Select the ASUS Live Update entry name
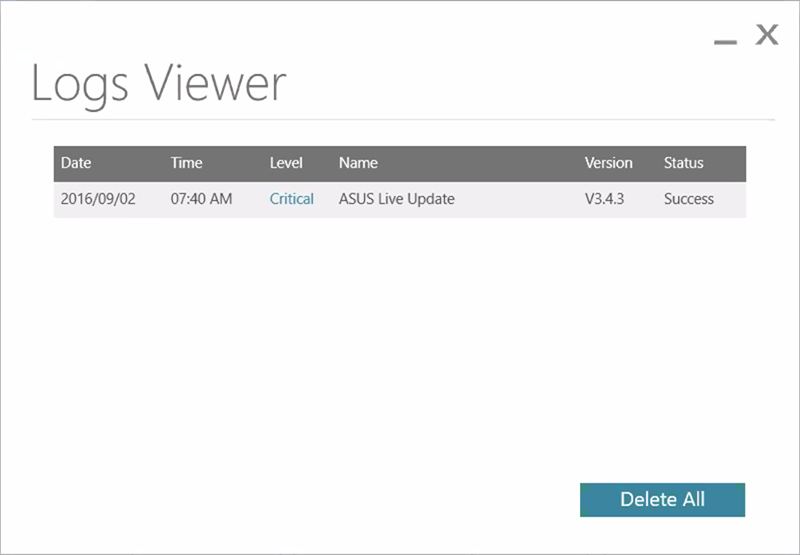Image resolution: width=800 pixels, height=555 pixels. point(396,198)
